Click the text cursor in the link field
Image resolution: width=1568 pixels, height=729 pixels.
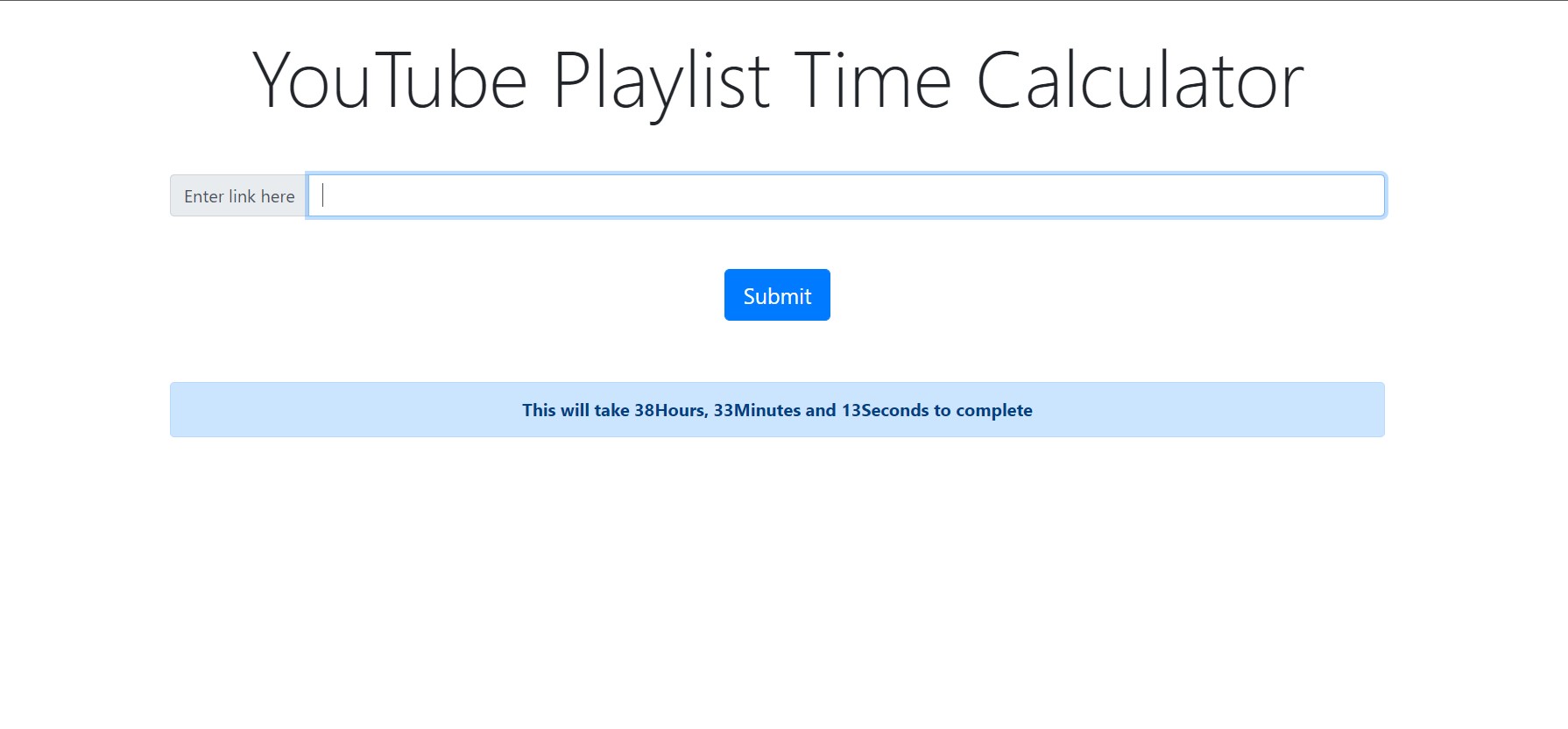click(321, 195)
